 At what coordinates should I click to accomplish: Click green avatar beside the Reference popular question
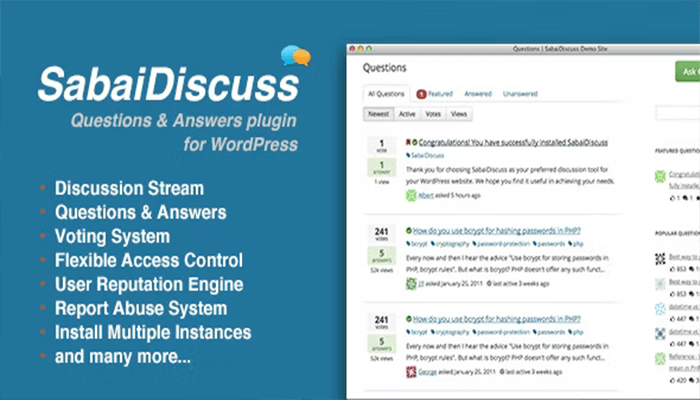coord(660,358)
